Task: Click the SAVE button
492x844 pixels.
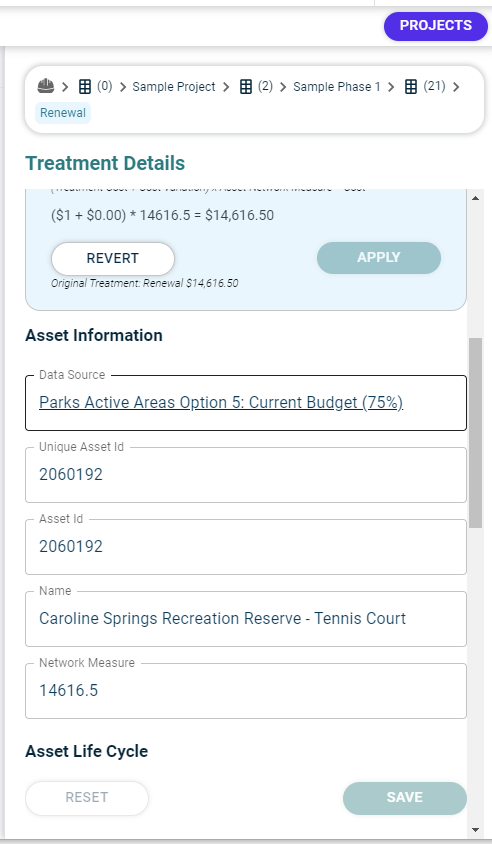Action: [405, 798]
